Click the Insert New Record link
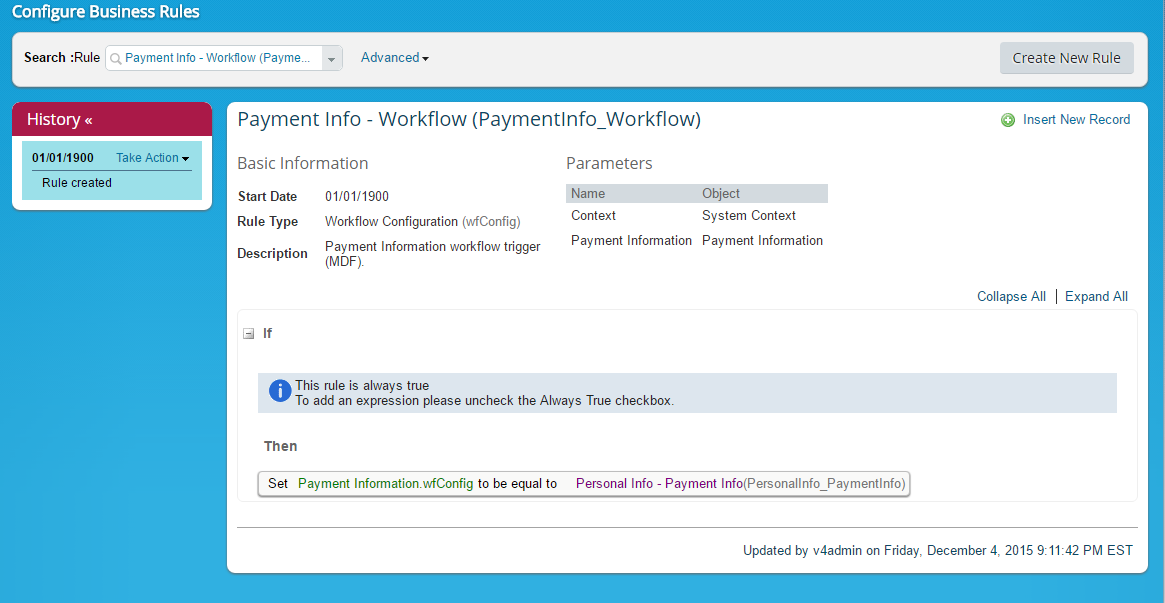The width and height of the screenshot is (1165, 603). coord(1076,120)
